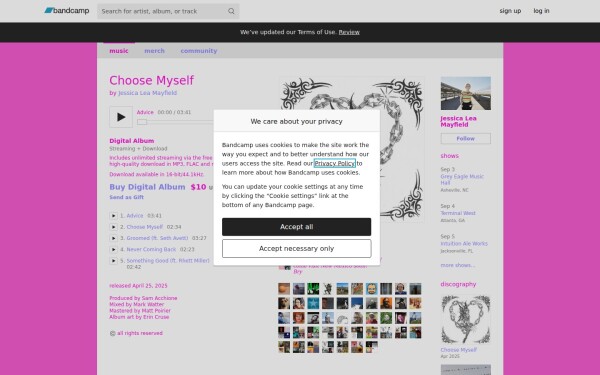Click the Jessica Lea Mayfield byline link
This screenshot has width=600, height=375.
[147, 93]
